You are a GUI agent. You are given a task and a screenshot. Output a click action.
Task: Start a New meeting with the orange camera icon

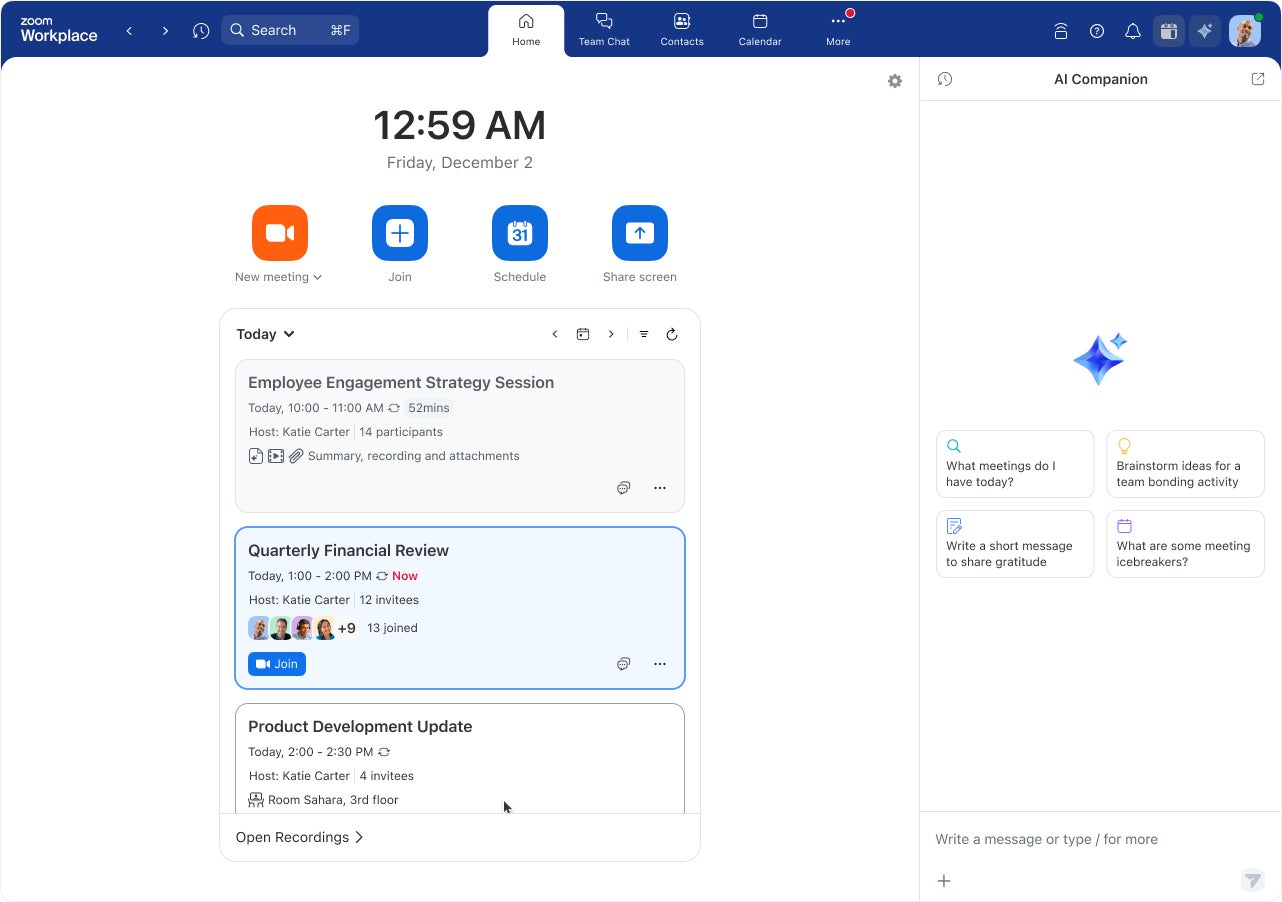[280, 233]
